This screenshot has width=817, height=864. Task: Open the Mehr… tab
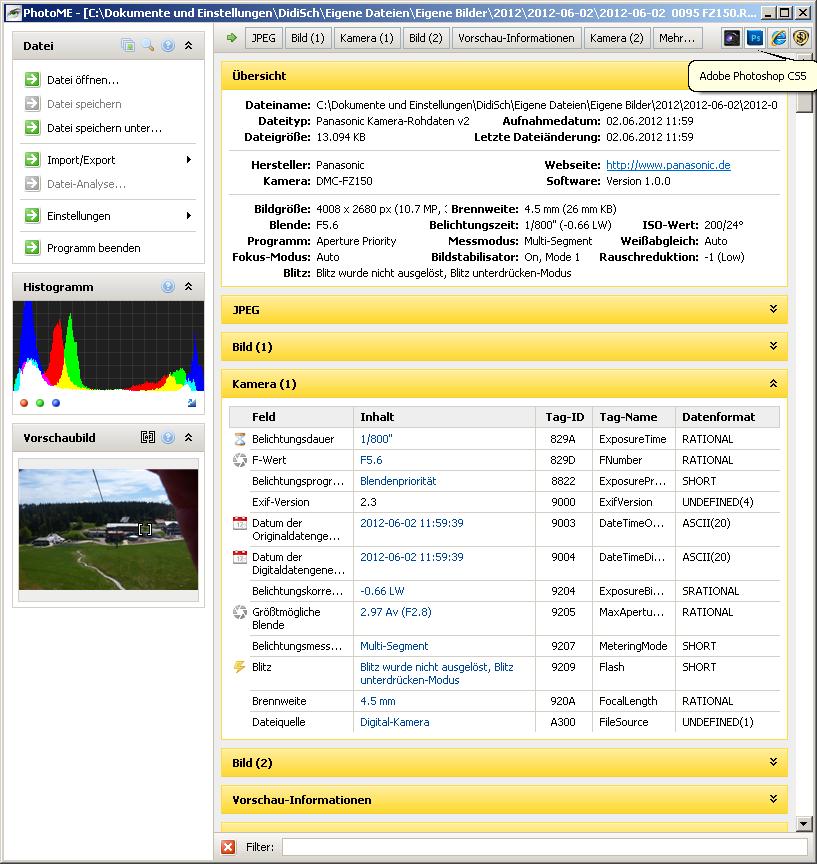pyautogui.click(x=677, y=38)
